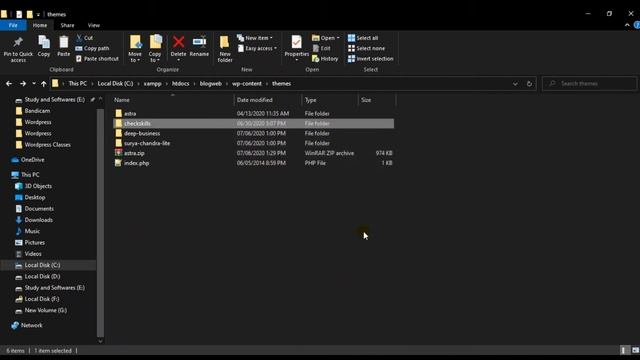
Task: Open the New item dropdown
Action: tap(255, 38)
